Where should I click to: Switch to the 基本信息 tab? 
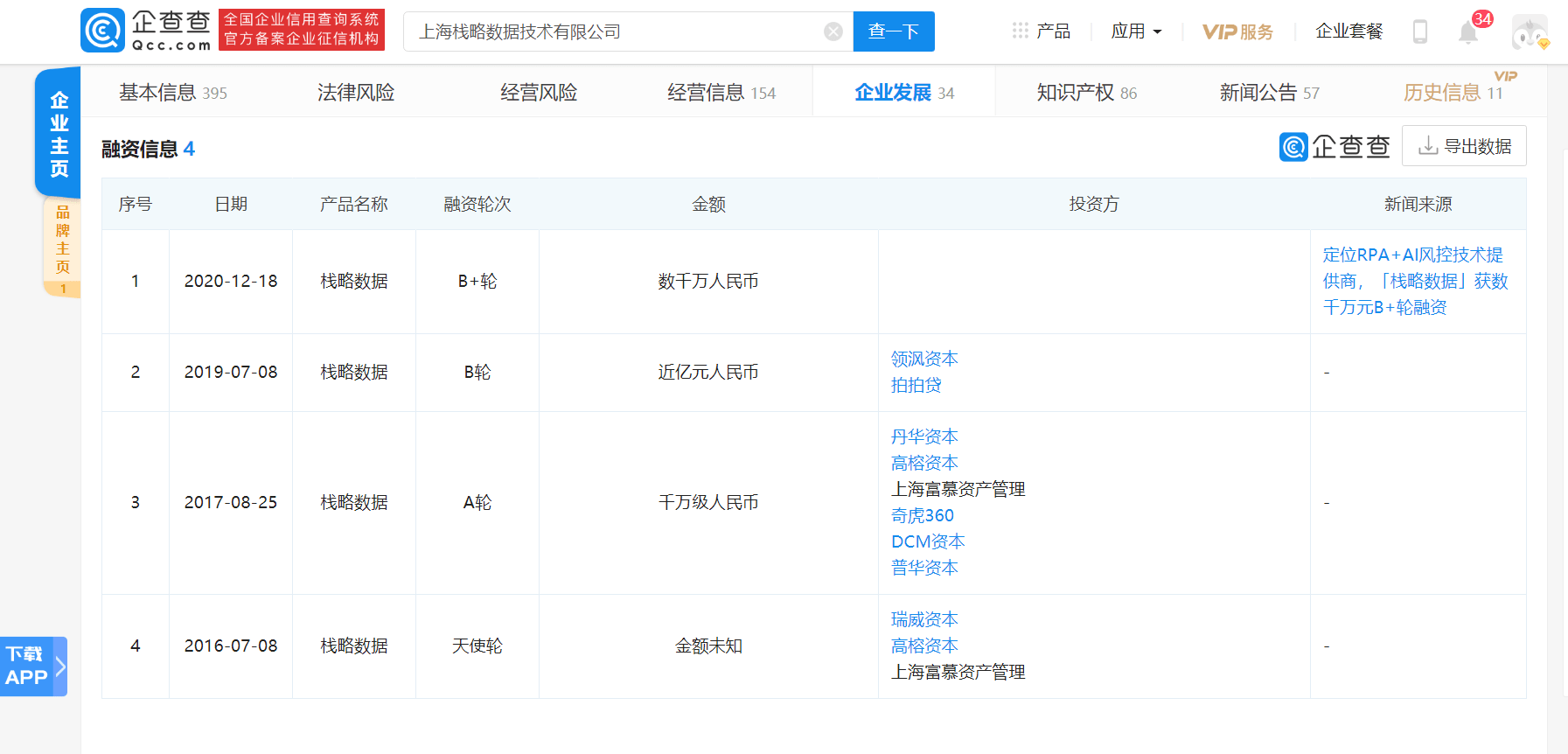pyautogui.click(x=173, y=92)
